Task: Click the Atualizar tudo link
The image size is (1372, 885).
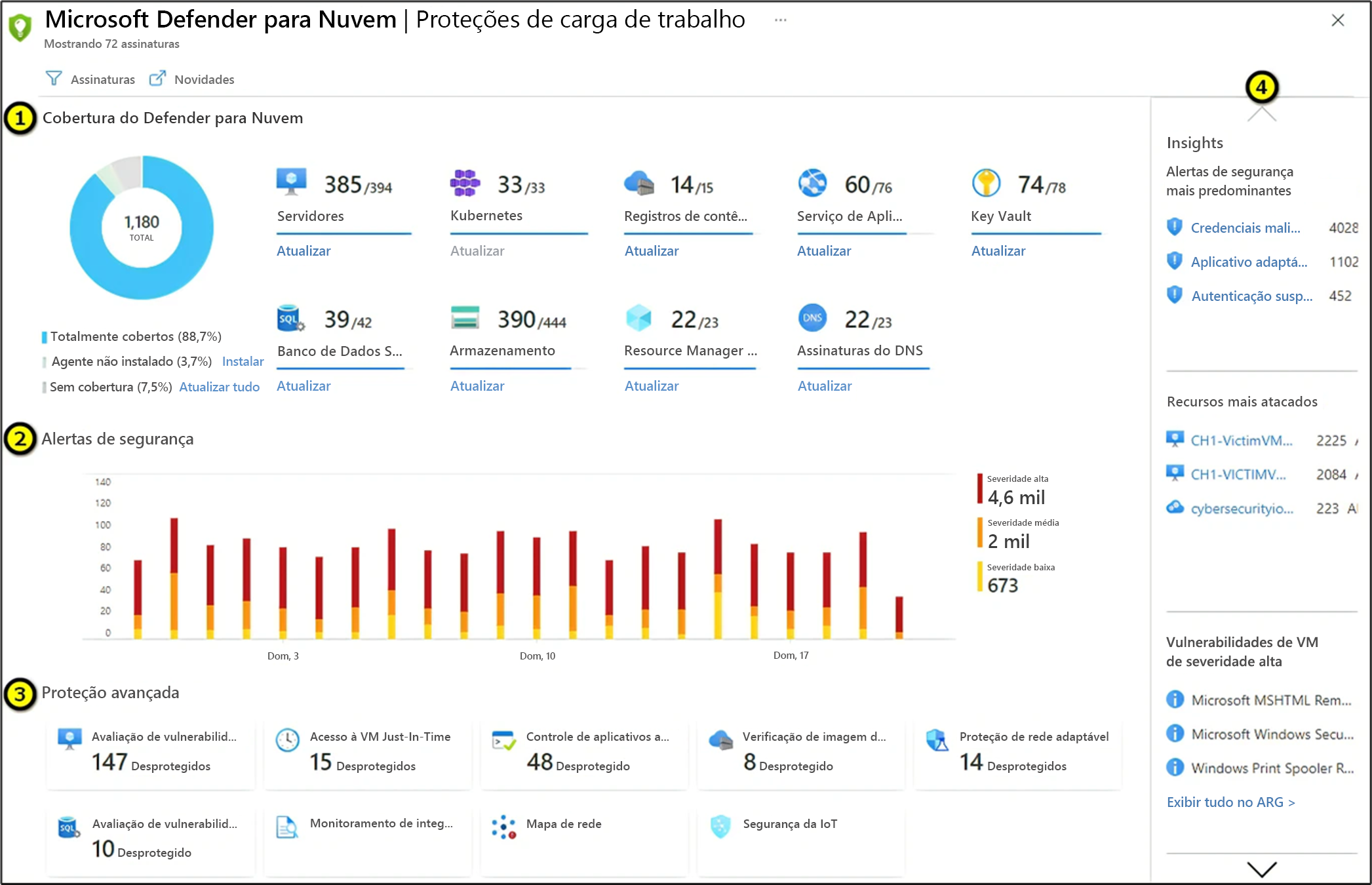Action: tap(219, 387)
